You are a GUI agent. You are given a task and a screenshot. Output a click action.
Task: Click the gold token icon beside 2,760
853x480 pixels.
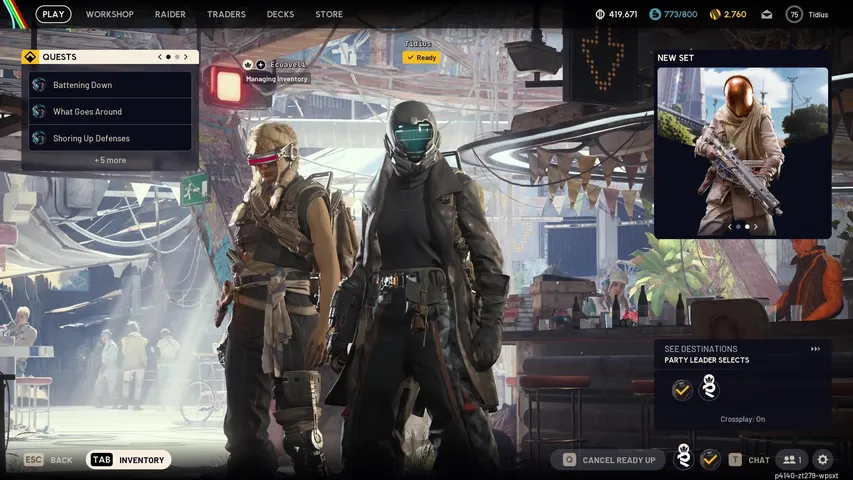pos(715,14)
